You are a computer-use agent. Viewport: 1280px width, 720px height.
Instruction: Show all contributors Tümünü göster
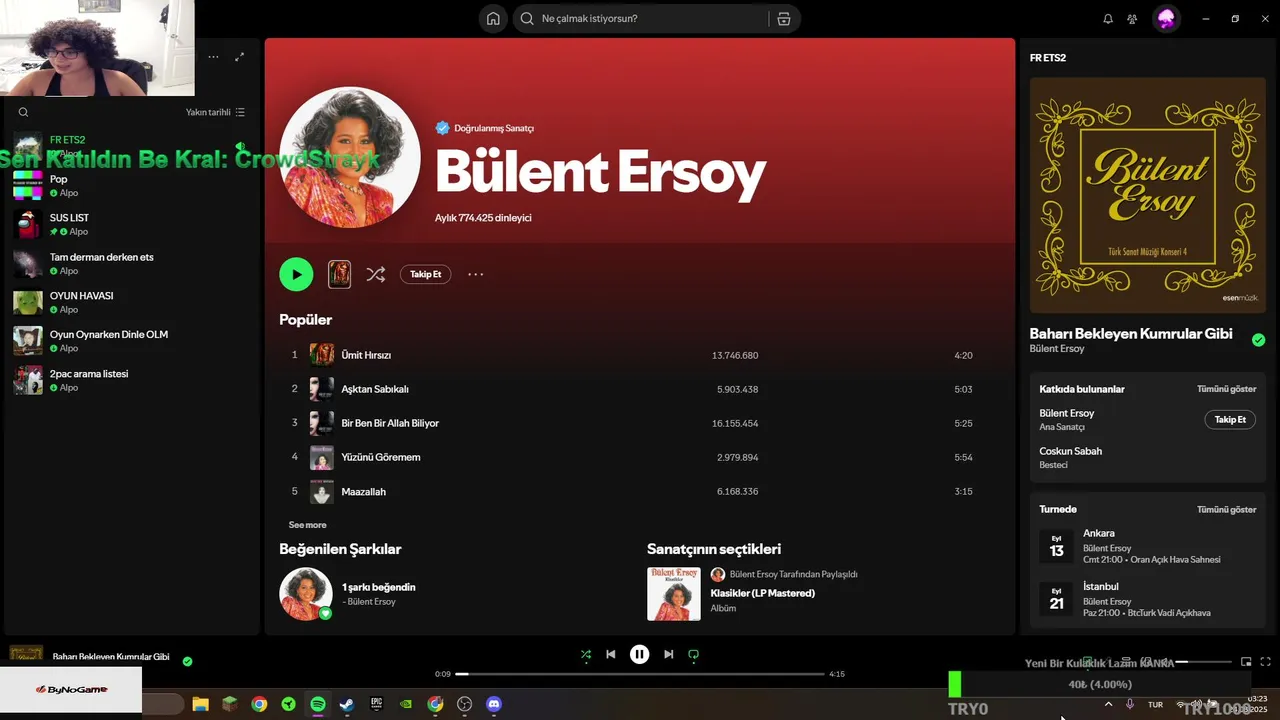point(1226,389)
